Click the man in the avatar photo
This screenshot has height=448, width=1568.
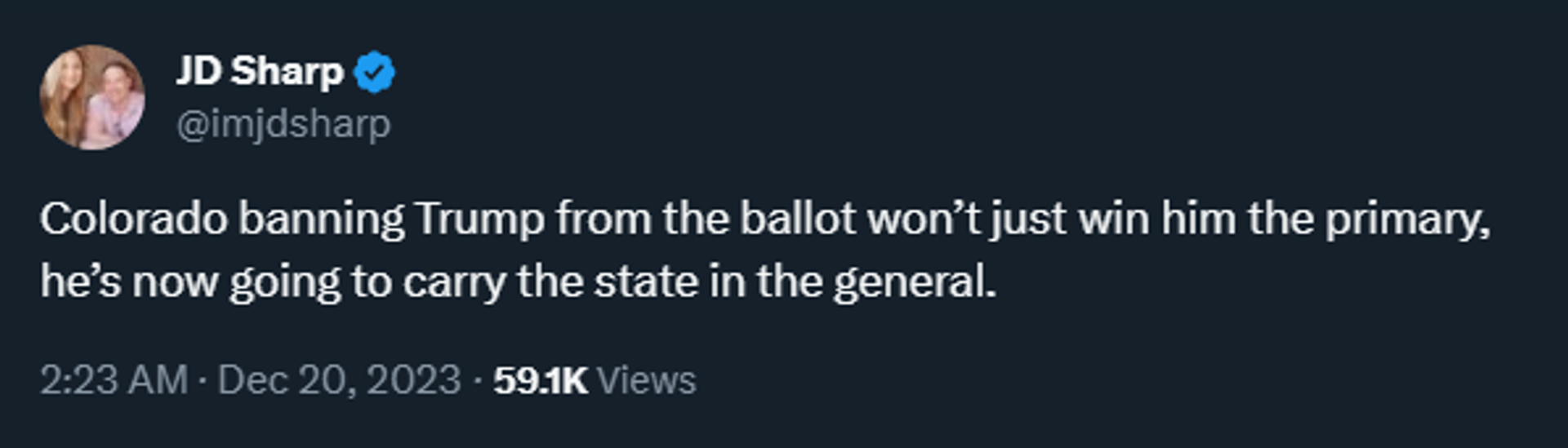116,102
